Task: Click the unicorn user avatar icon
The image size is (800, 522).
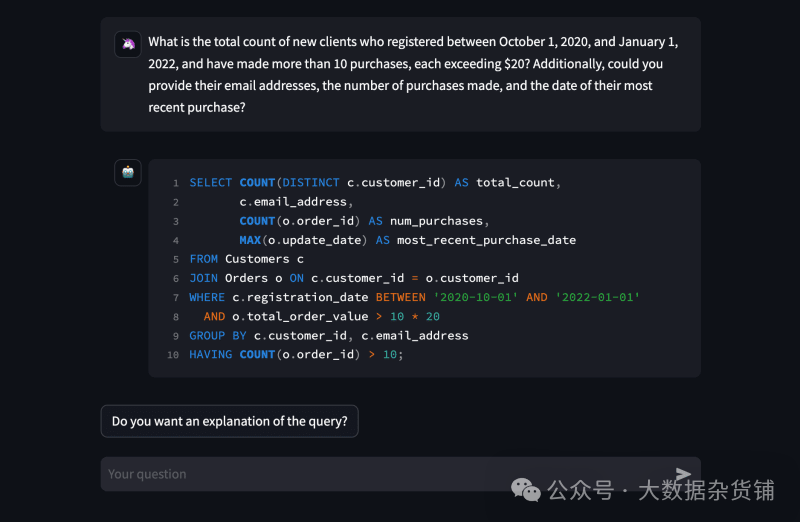Action: [128, 44]
